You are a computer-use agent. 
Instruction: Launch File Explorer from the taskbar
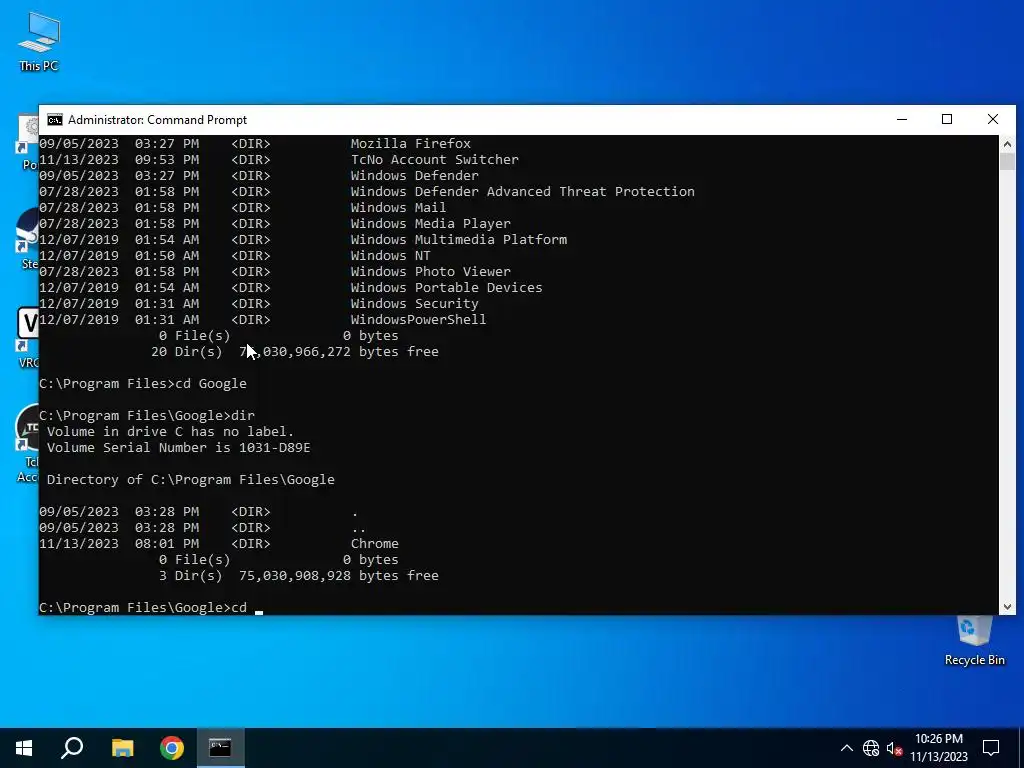(122, 748)
